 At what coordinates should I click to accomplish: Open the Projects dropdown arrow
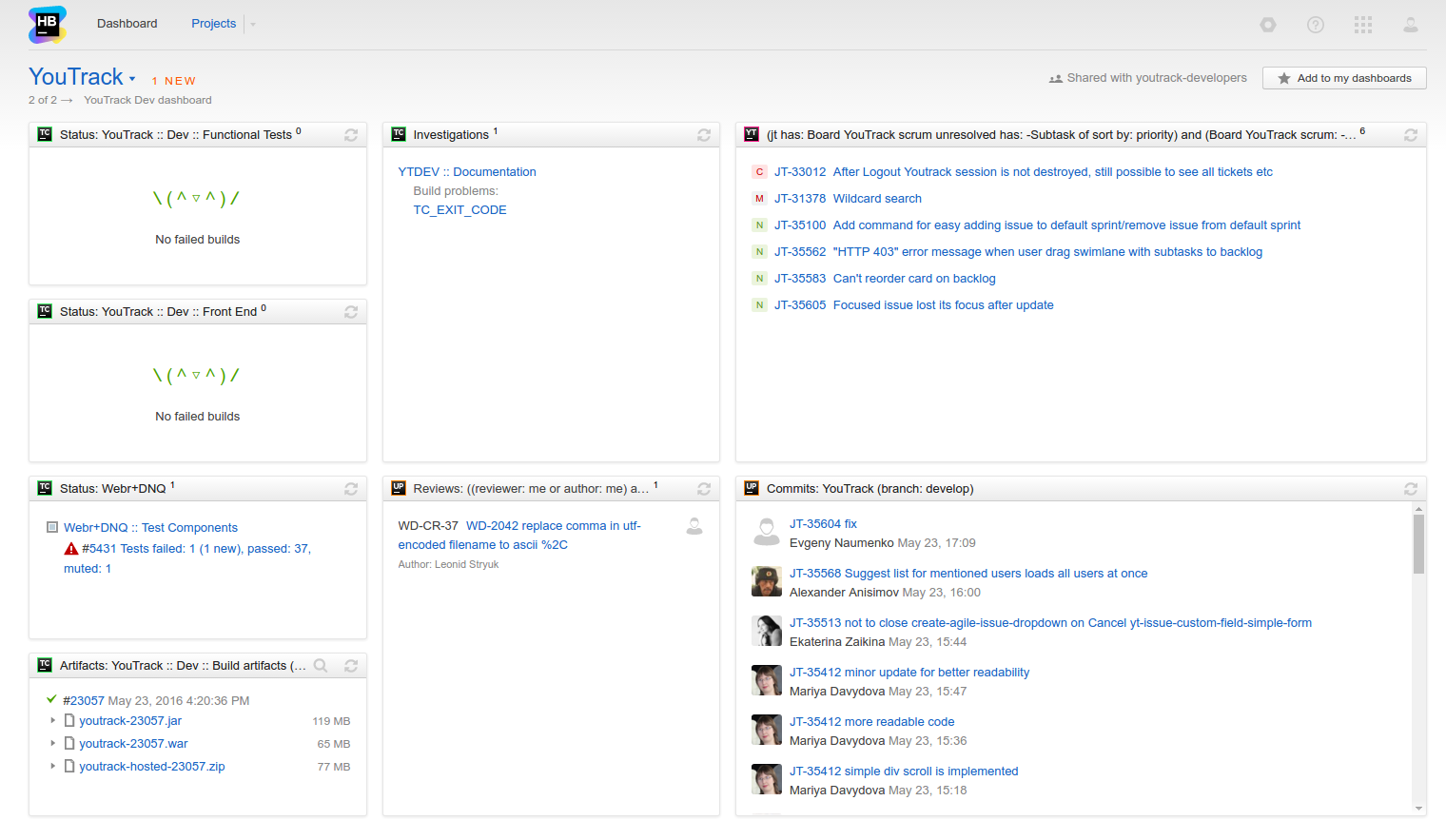[253, 25]
